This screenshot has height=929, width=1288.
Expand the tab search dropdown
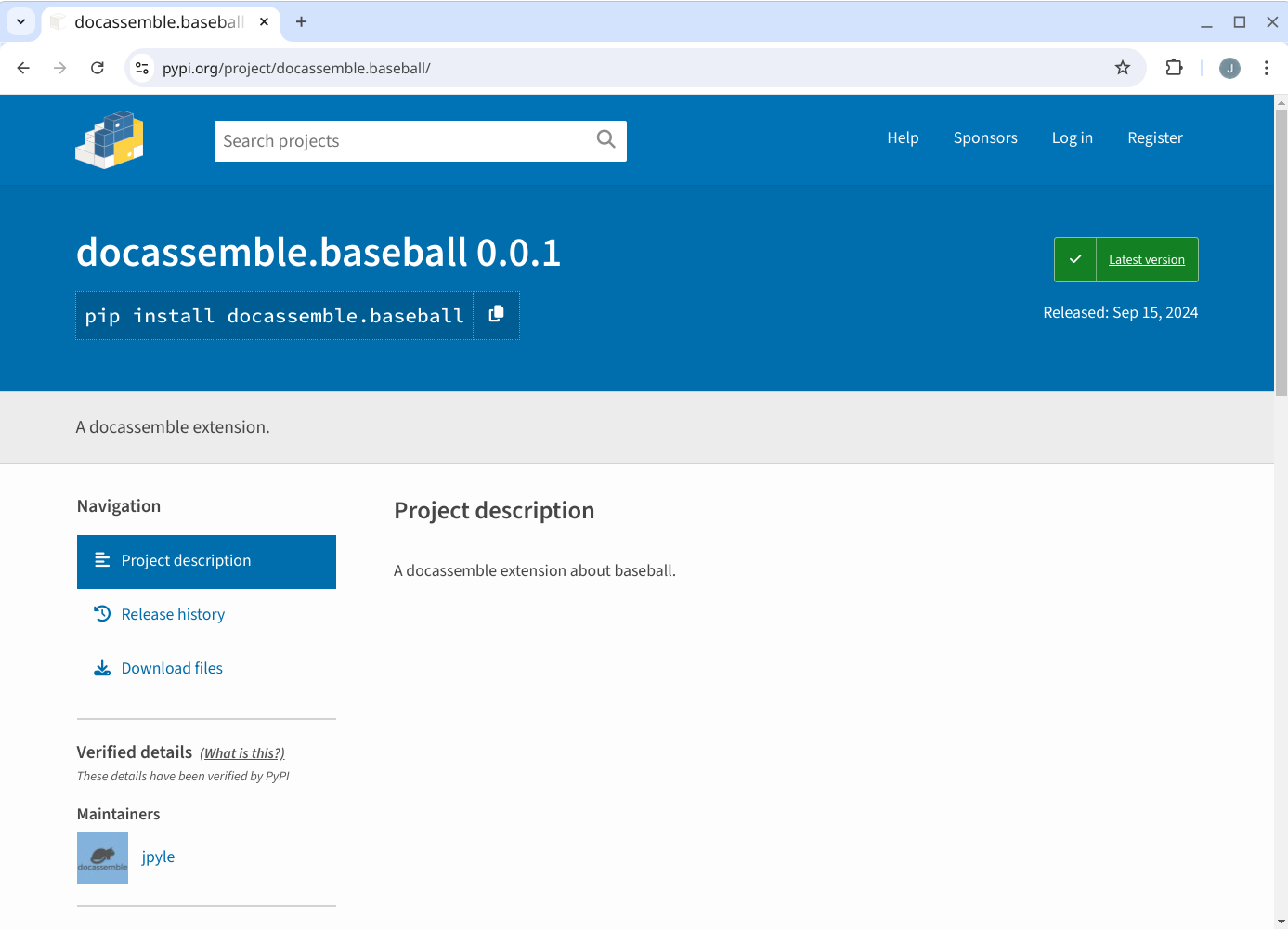20,21
